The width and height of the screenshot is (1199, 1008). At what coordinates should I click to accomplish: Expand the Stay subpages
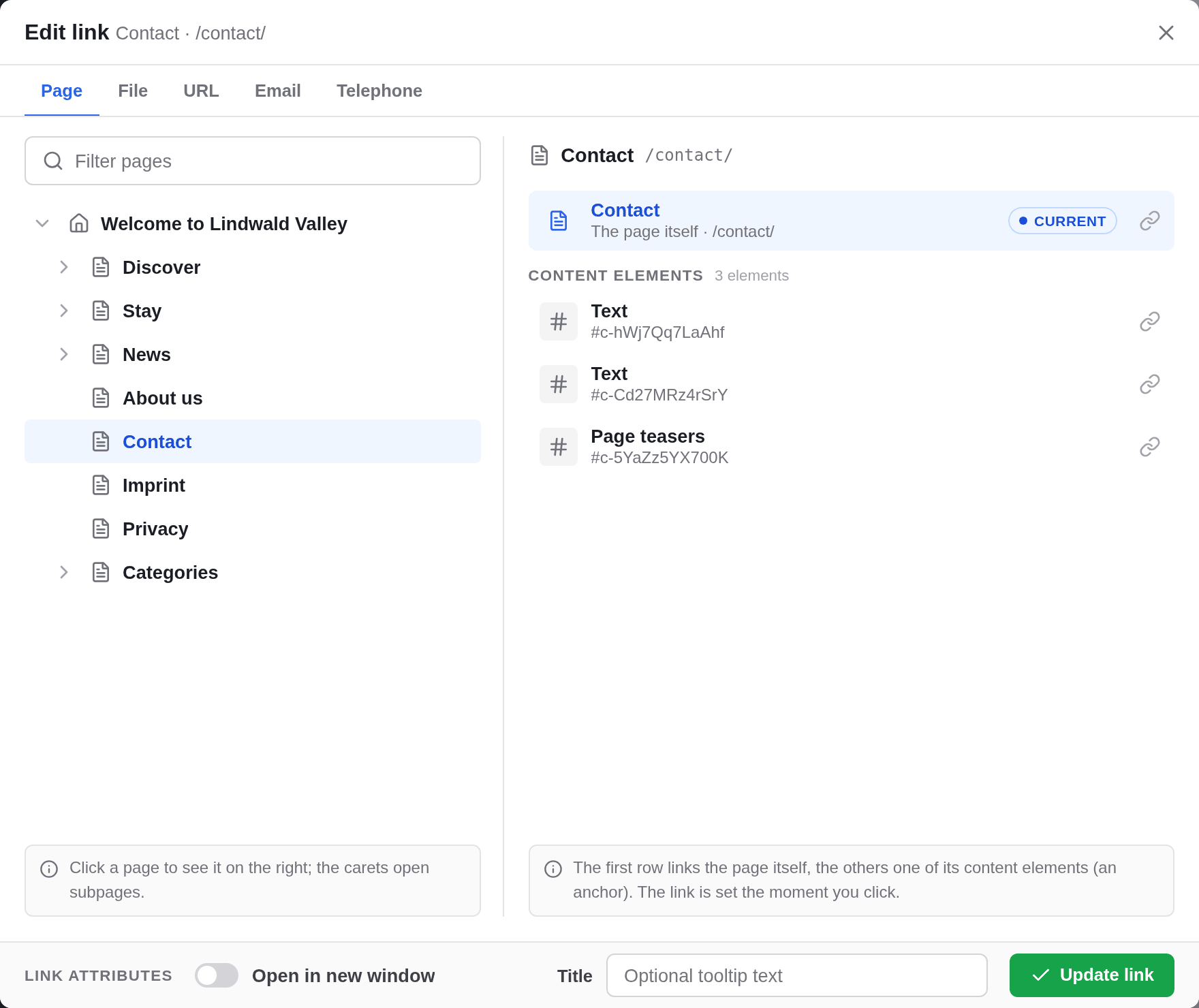click(64, 311)
